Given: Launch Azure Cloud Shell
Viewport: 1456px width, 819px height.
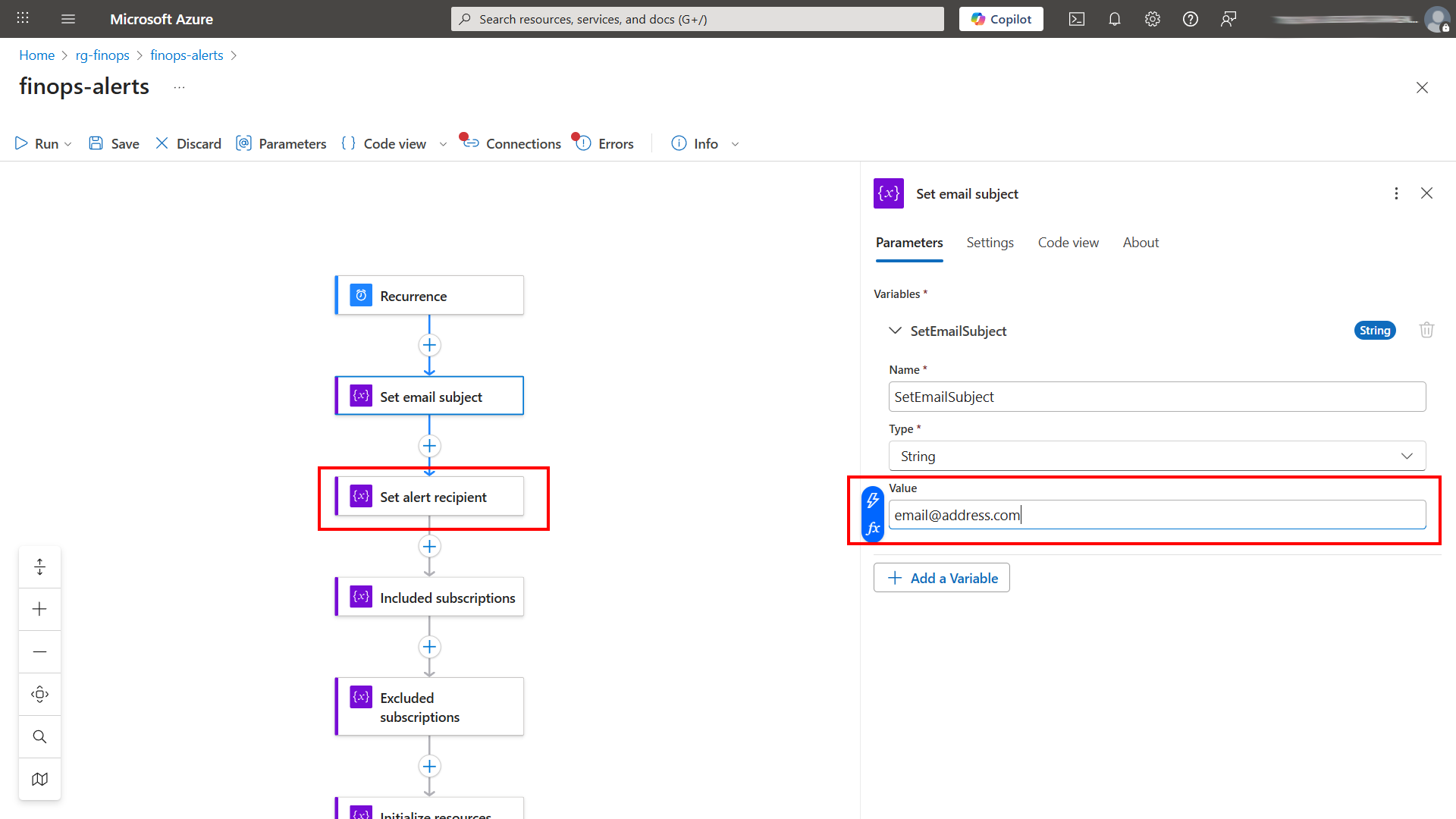Looking at the screenshot, I should [x=1077, y=19].
